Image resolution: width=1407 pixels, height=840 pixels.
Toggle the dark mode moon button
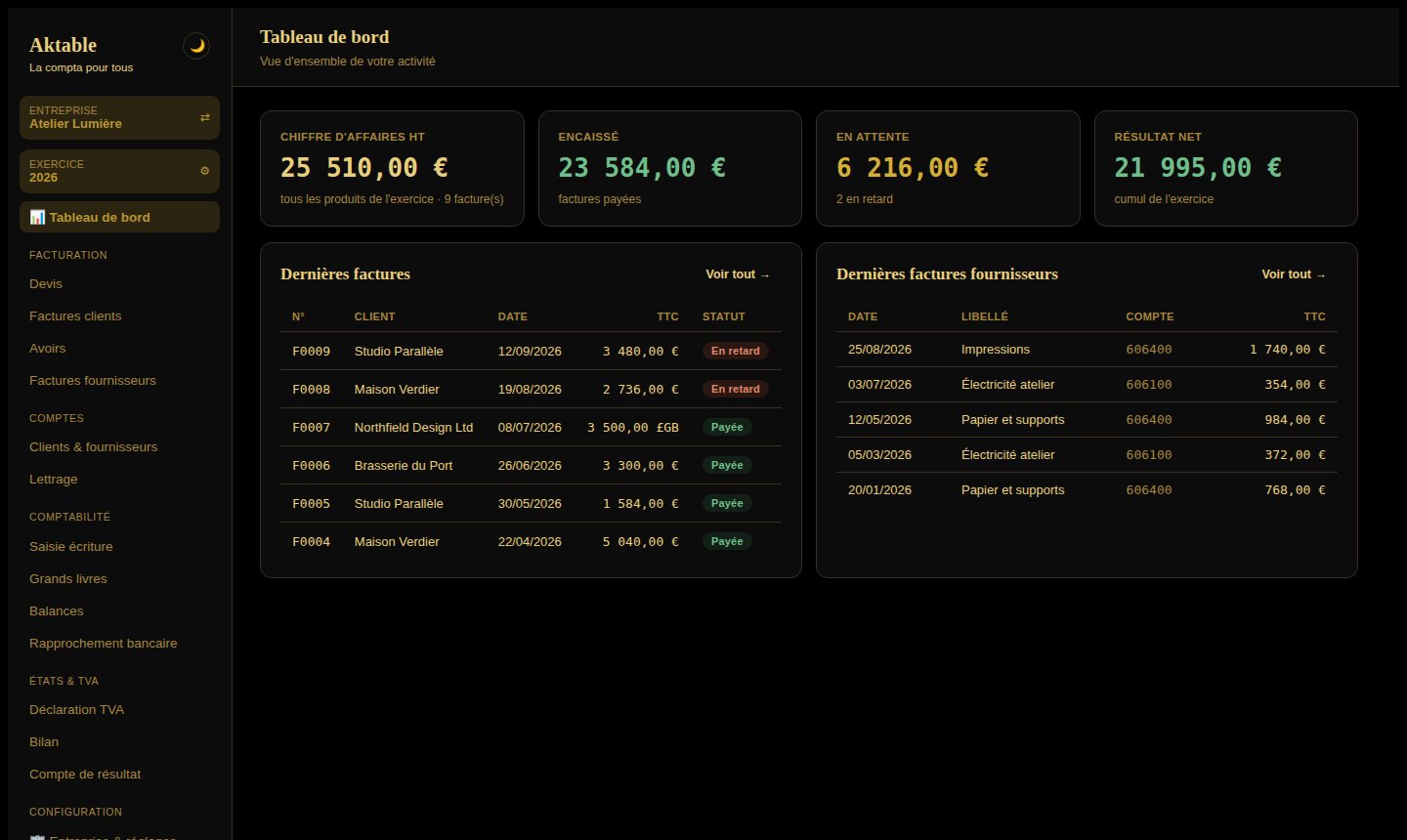pyautogui.click(x=196, y=46)
